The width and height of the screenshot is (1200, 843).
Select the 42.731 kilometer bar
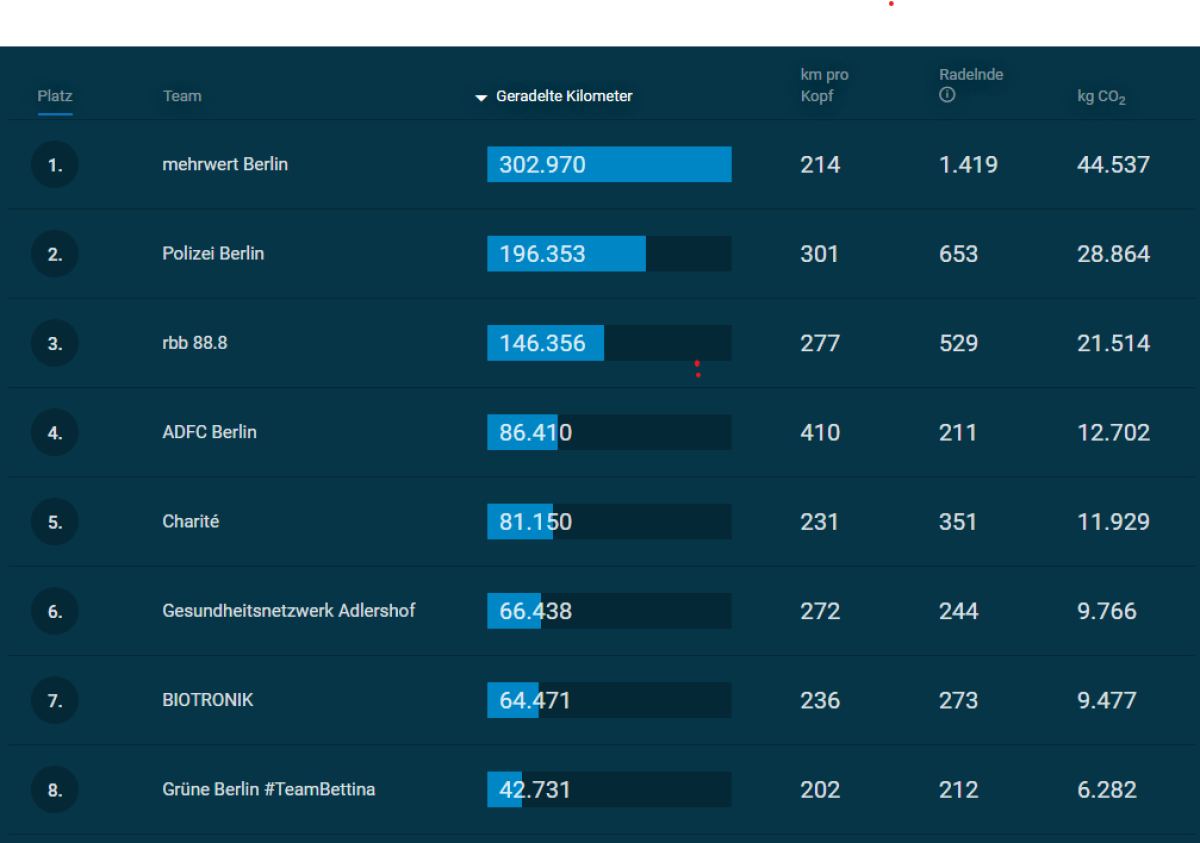pyautogui.click(x=609, y=790)
